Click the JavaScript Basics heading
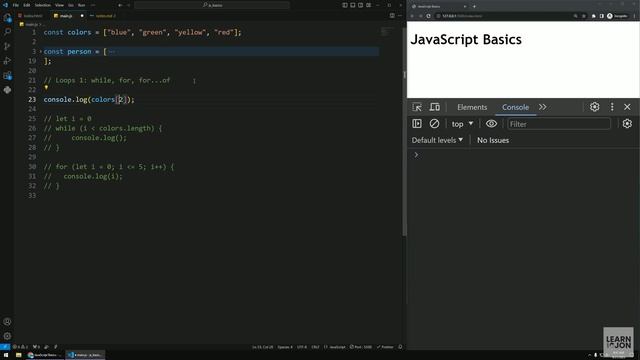This screenshot has width=640, height=360. (x=466, y=40)
